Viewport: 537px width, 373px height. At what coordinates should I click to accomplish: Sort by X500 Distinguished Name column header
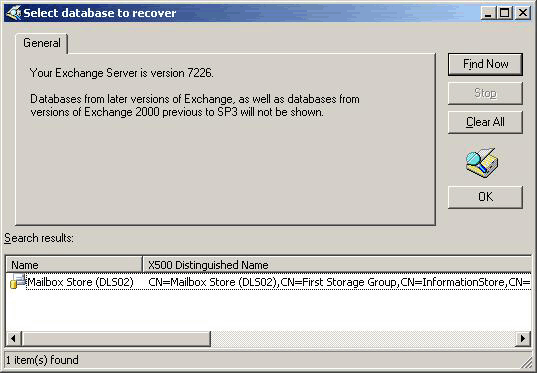pos(337,265)
